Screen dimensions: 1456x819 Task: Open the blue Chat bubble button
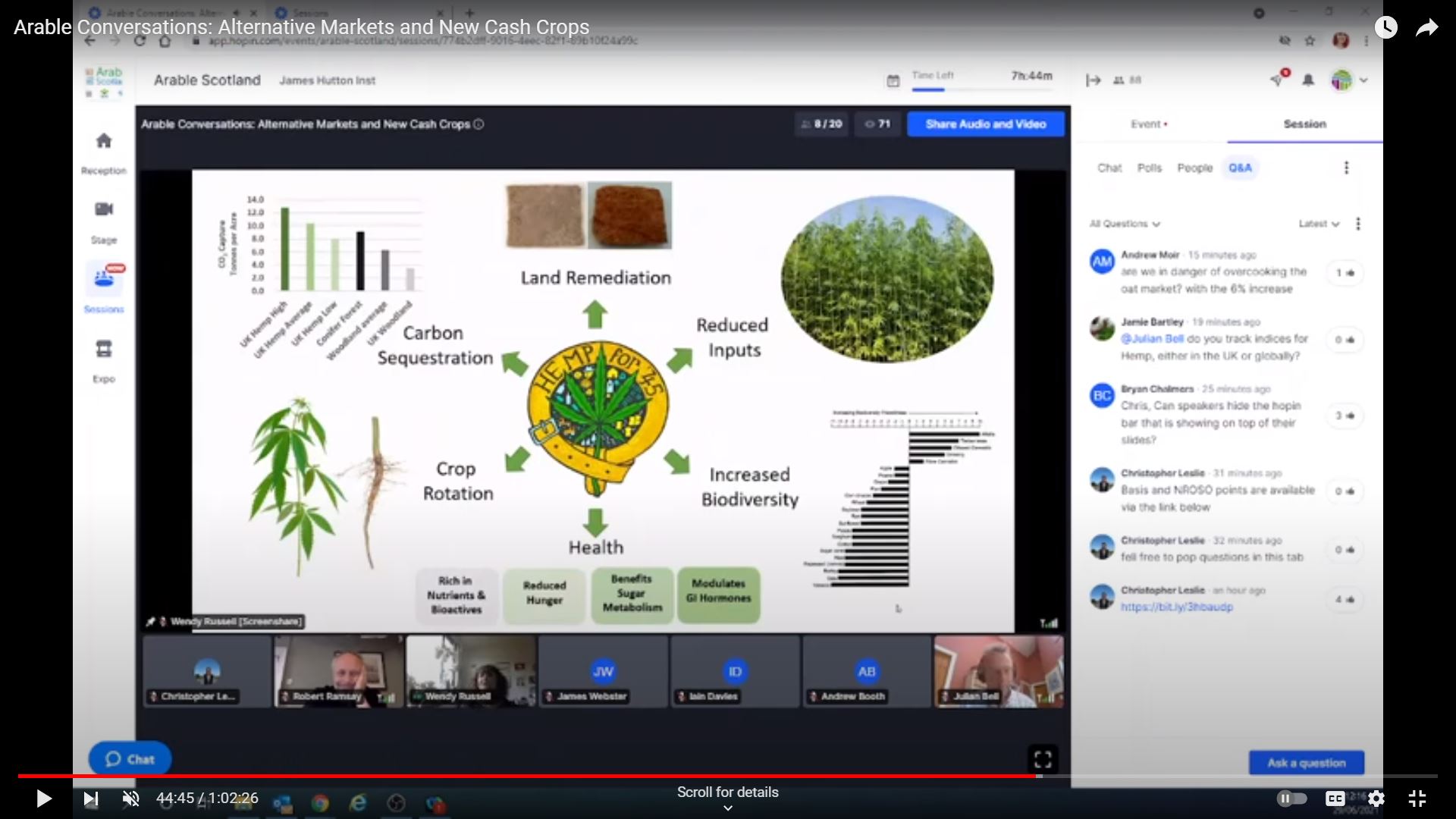coord(130,758)
